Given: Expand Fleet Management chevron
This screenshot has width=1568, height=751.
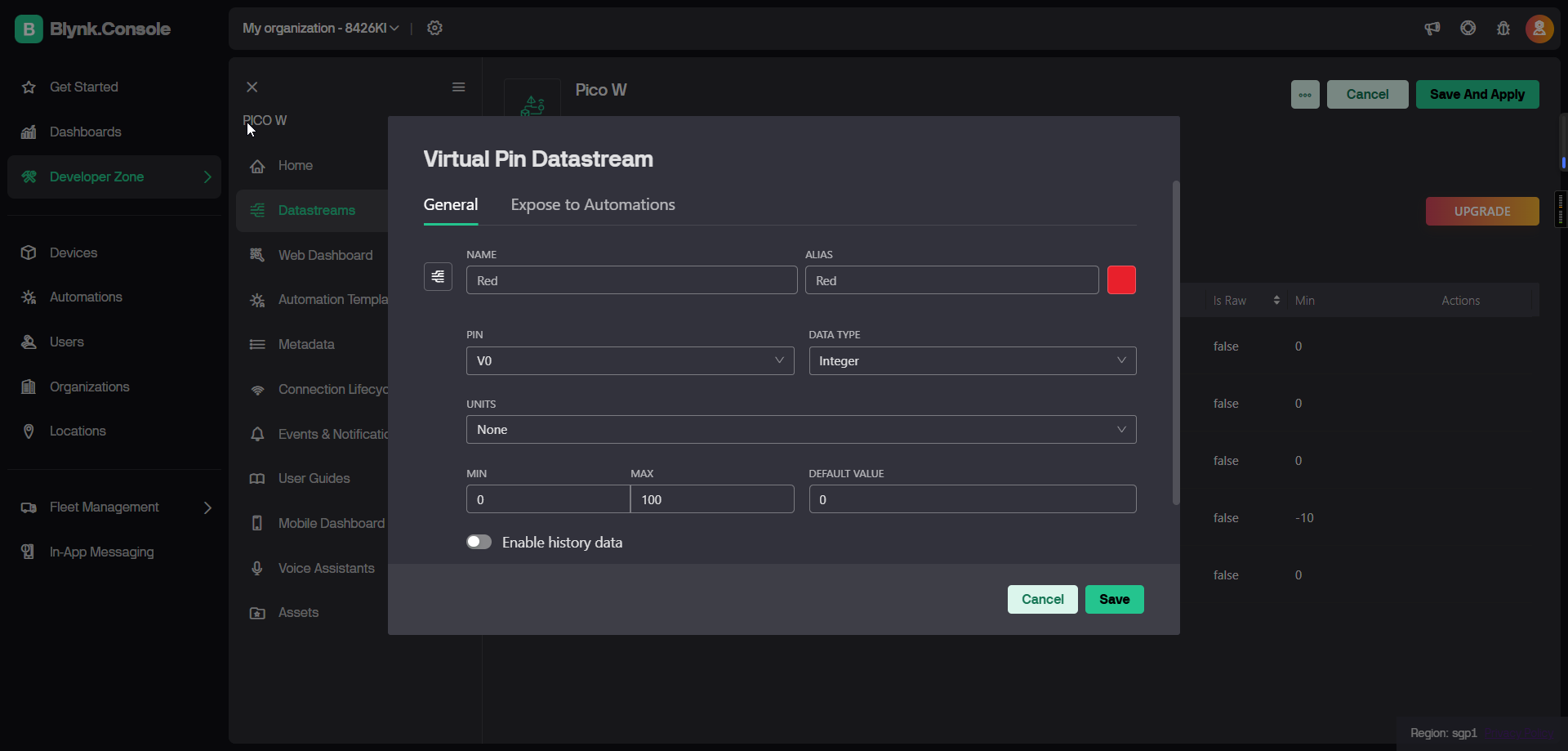Looking at the screenshot, I should click(207, 507).
